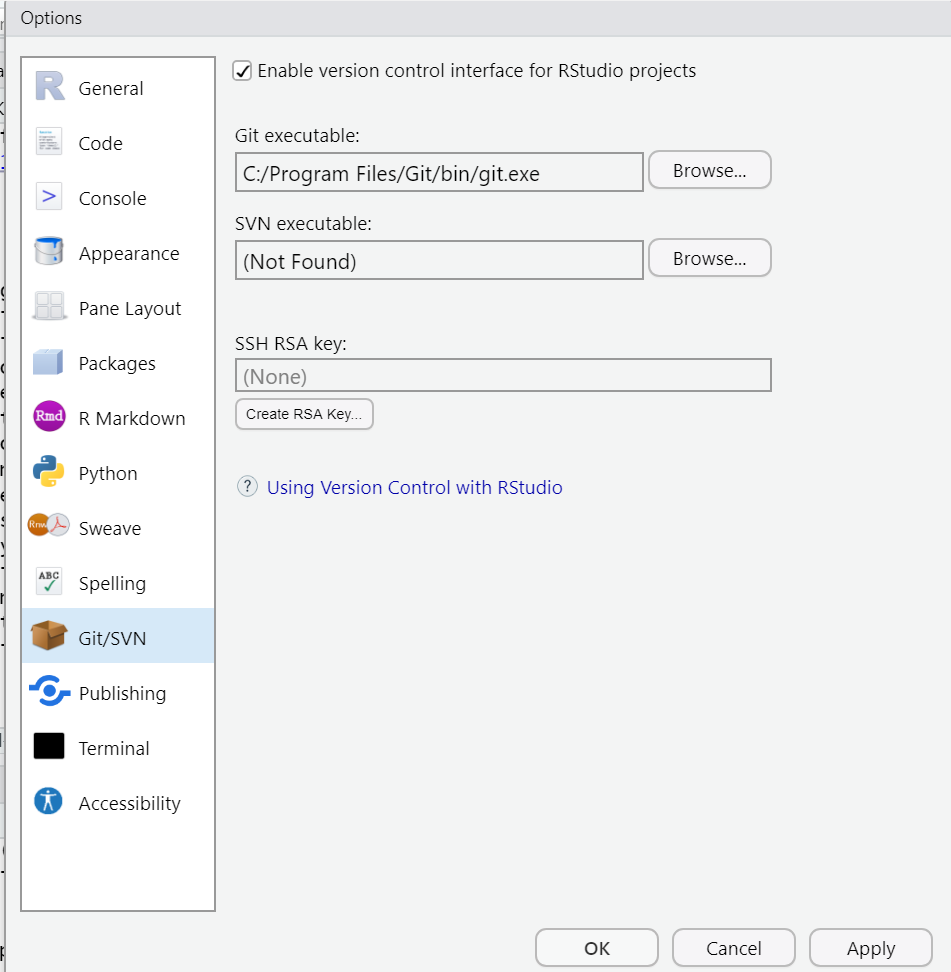Click the 'SVN executable:' label
This screenshot has width=951, height=972.
(x=303, y=223)
